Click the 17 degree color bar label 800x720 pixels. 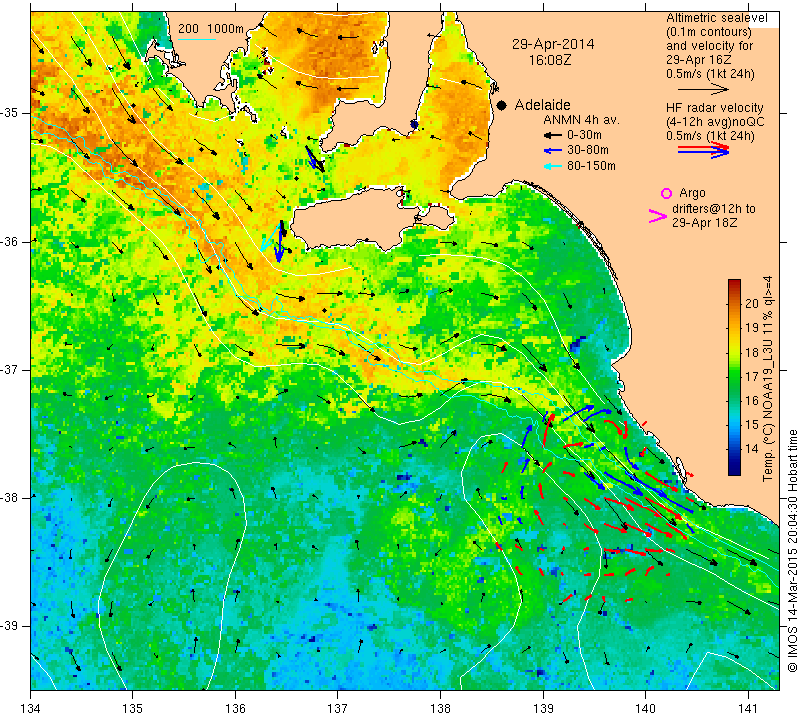click(752, 377)
